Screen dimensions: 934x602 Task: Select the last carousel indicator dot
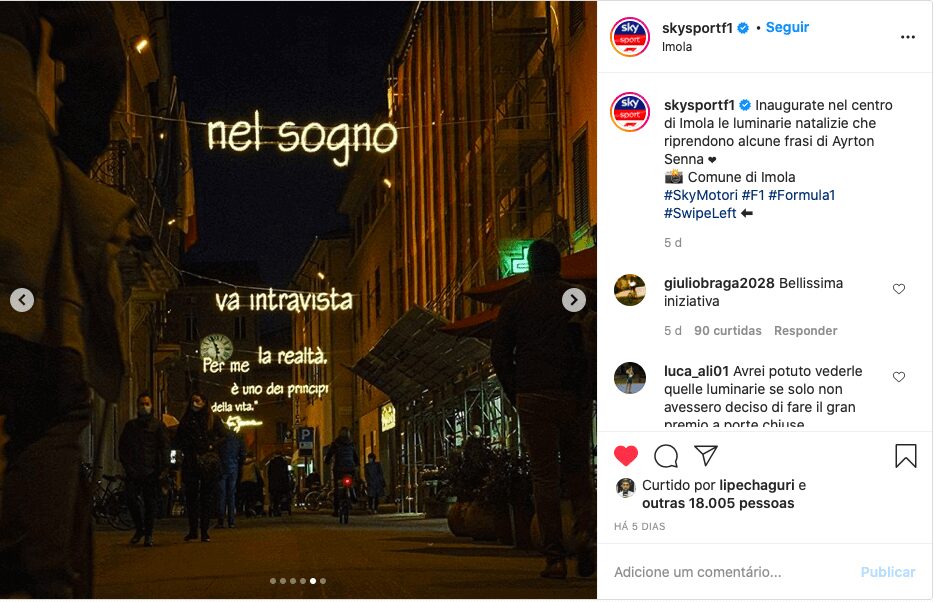point(323,581)
